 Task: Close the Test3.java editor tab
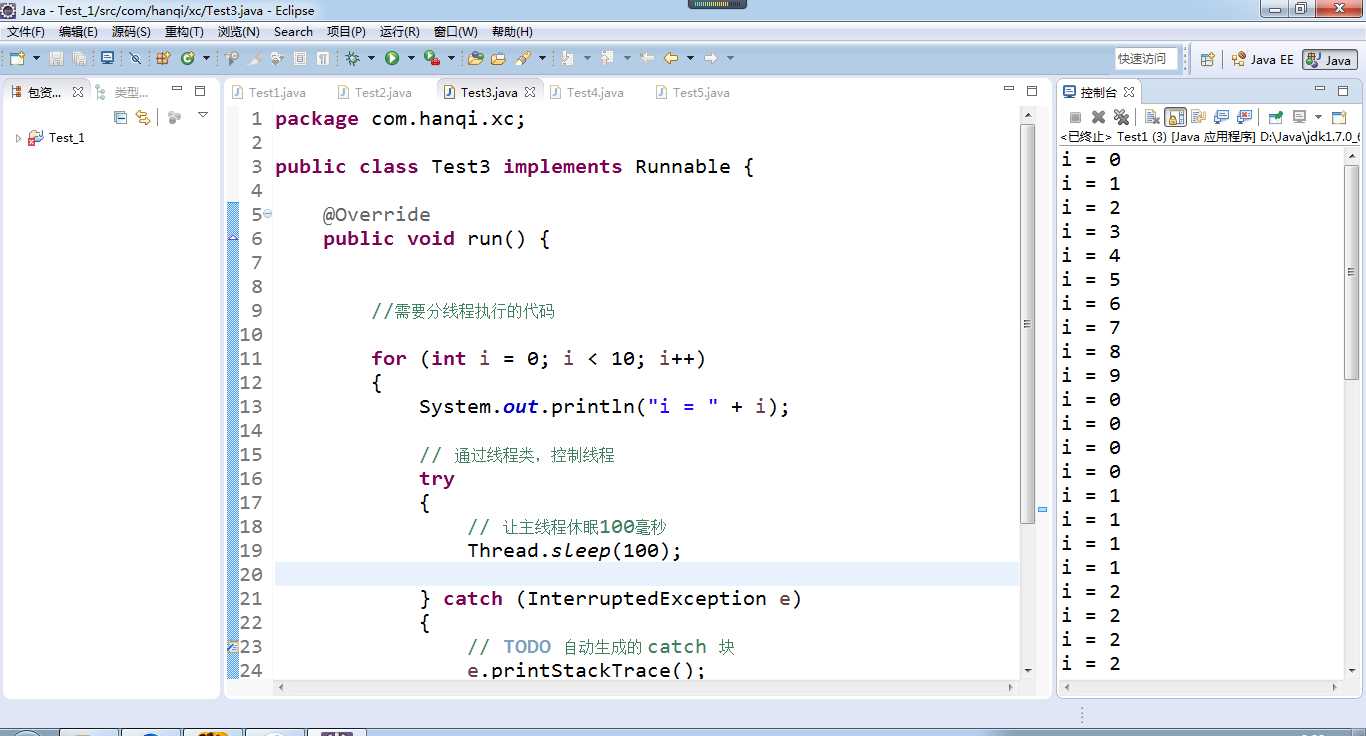pos(530,92)
